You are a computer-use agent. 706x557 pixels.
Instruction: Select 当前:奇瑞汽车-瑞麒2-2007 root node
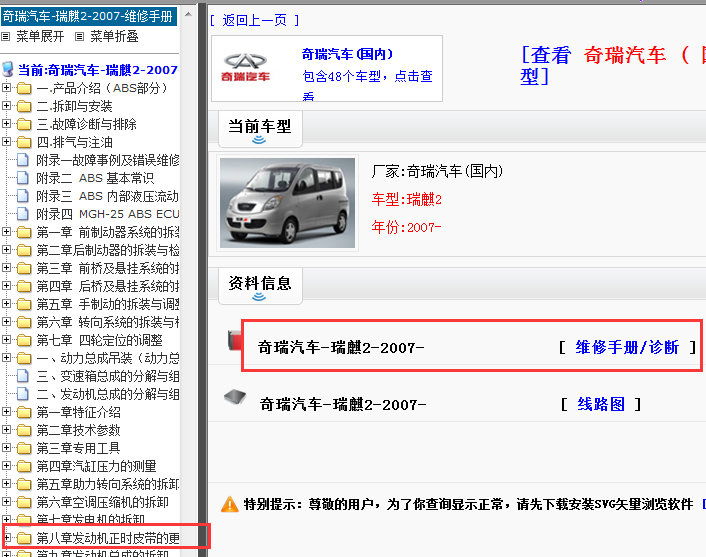coord(98,70)
